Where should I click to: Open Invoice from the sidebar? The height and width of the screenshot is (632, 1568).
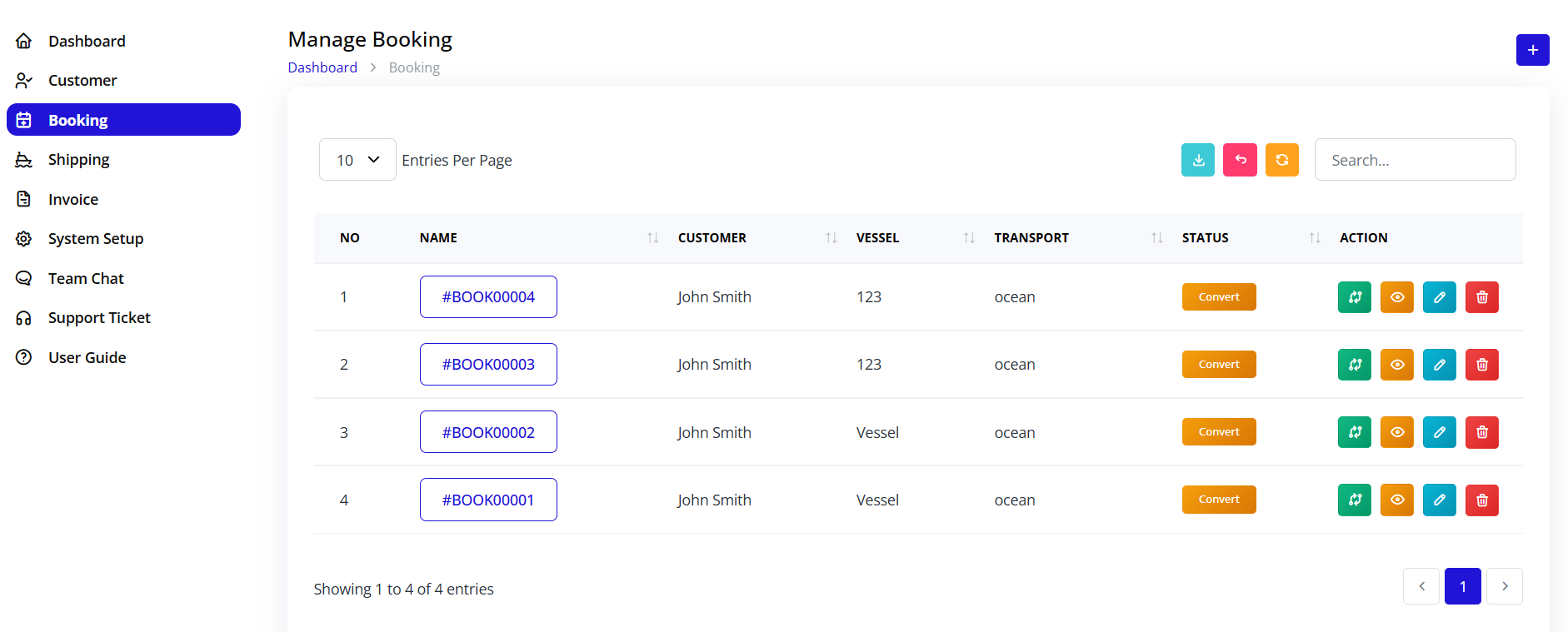click(x=123, y=199)
